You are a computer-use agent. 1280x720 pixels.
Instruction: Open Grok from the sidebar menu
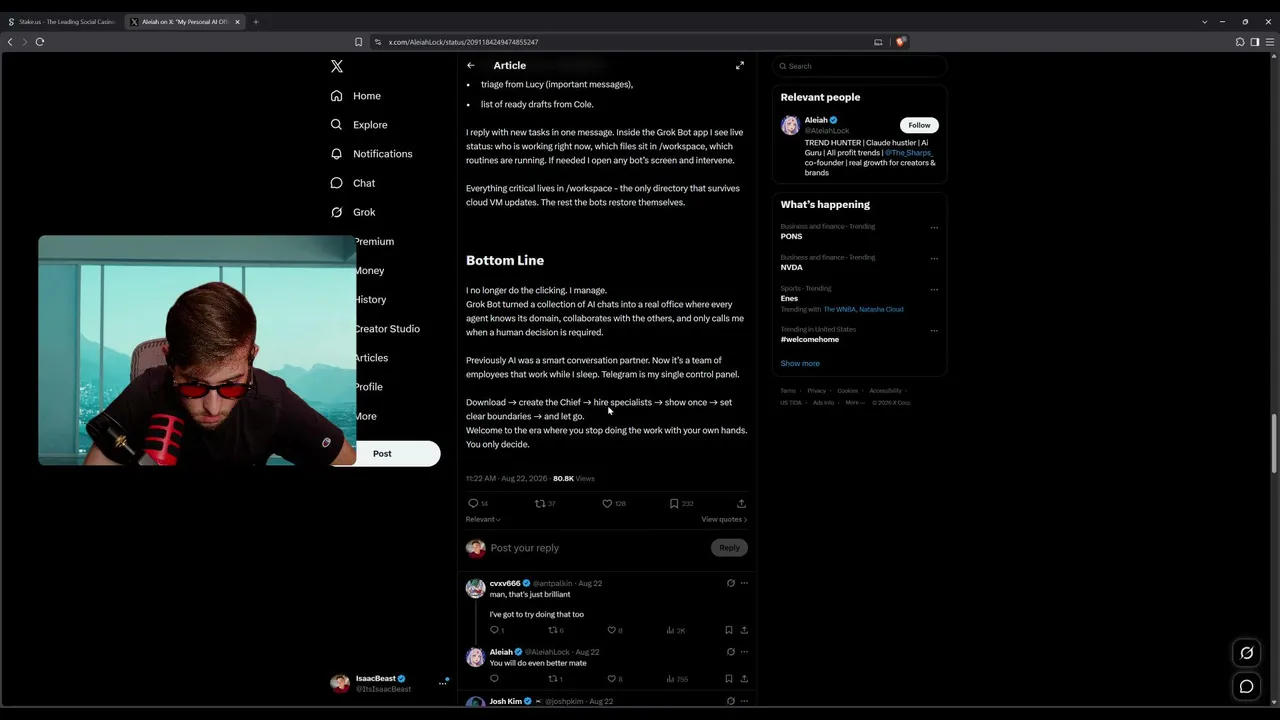coord(353,212)
